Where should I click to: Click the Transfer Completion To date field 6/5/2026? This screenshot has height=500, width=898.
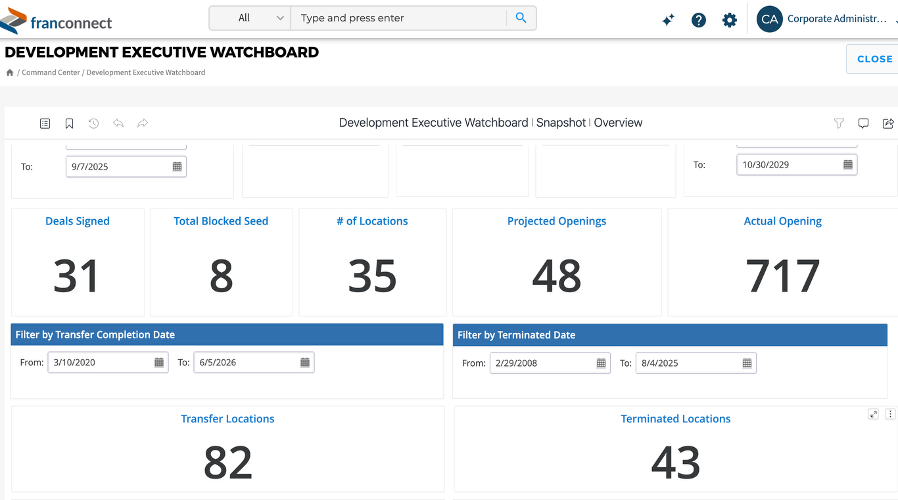[x=245, y=363]
